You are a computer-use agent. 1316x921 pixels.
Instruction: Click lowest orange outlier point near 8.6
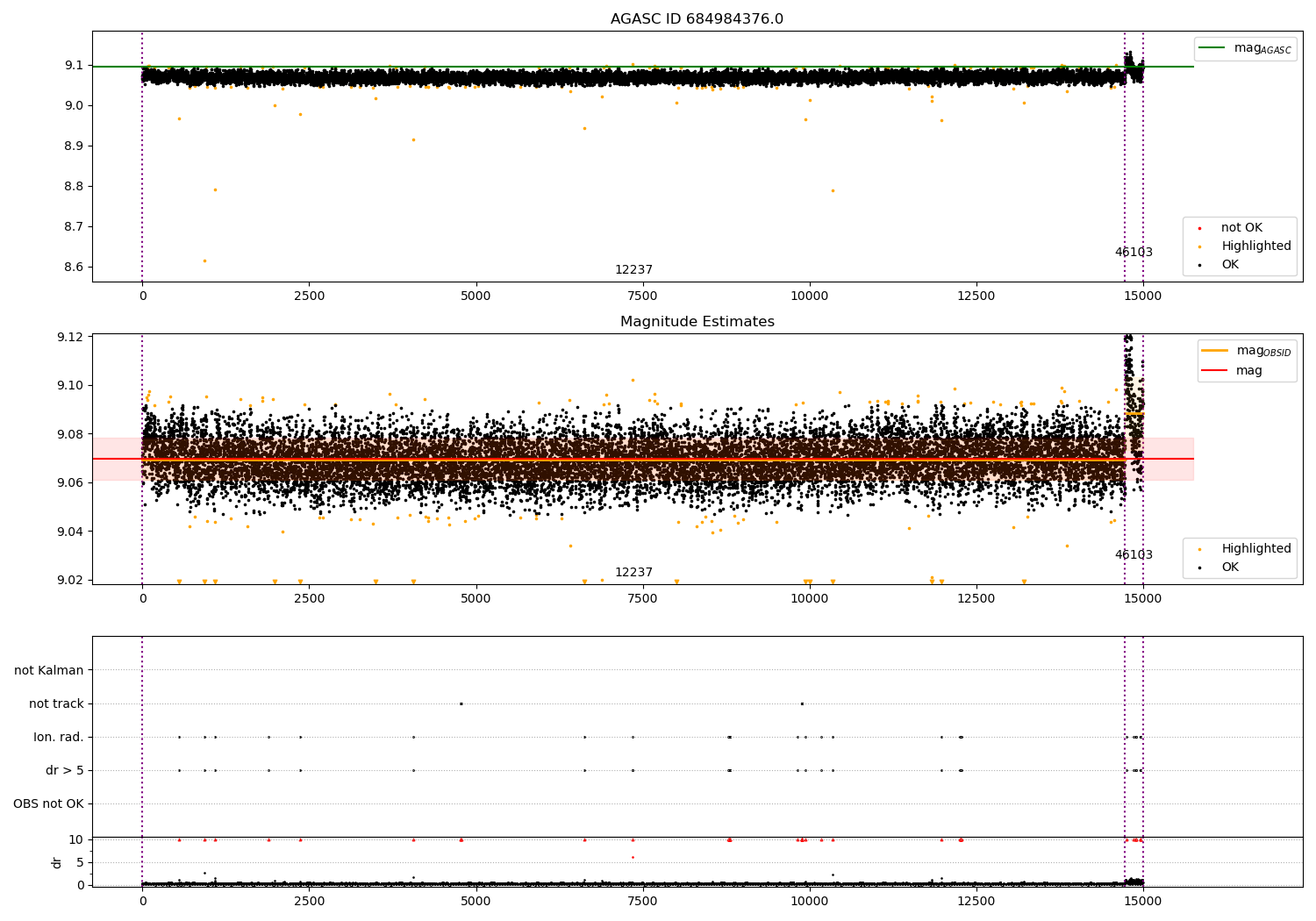204,261
